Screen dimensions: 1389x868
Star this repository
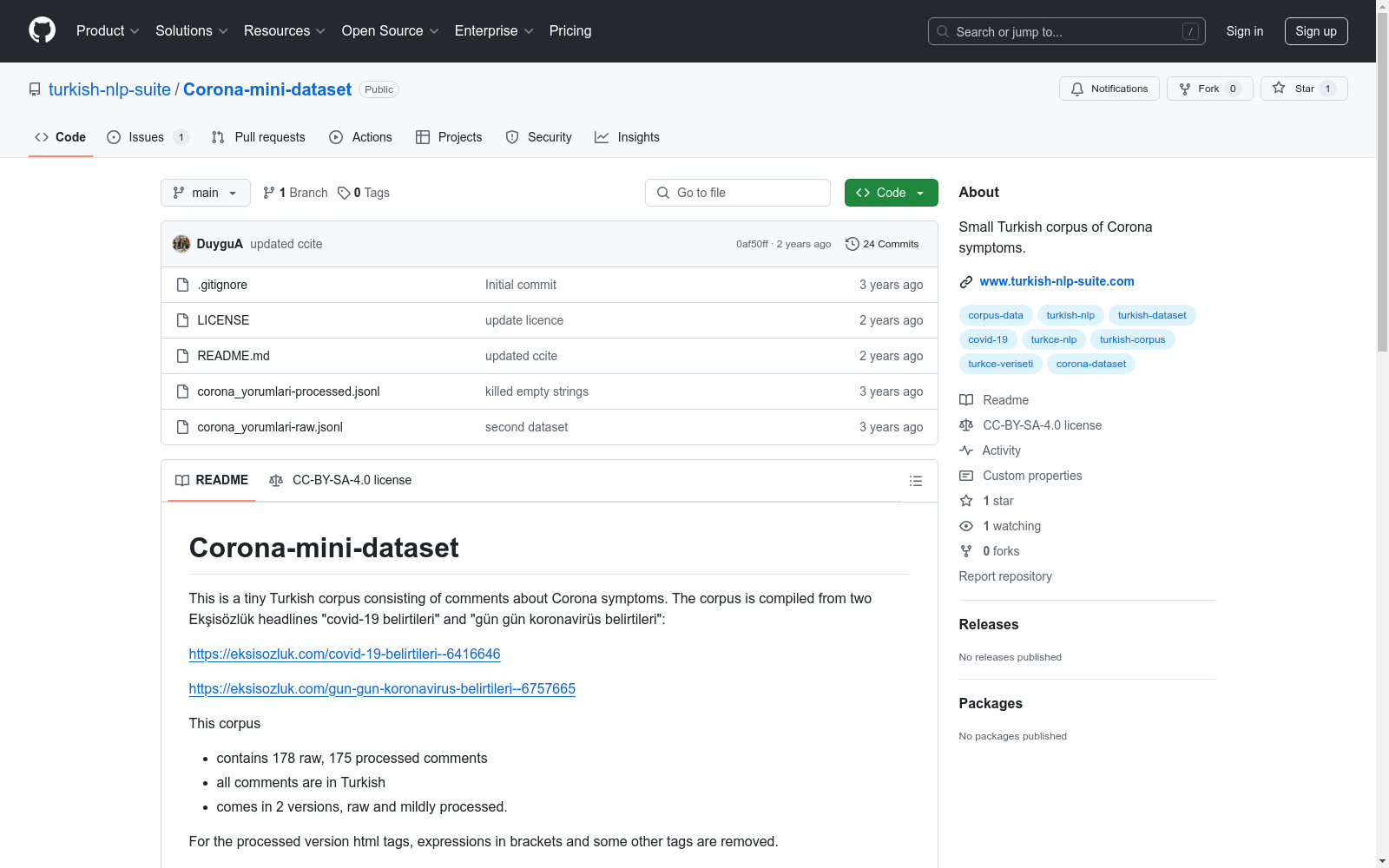(x=1304, y=89)
